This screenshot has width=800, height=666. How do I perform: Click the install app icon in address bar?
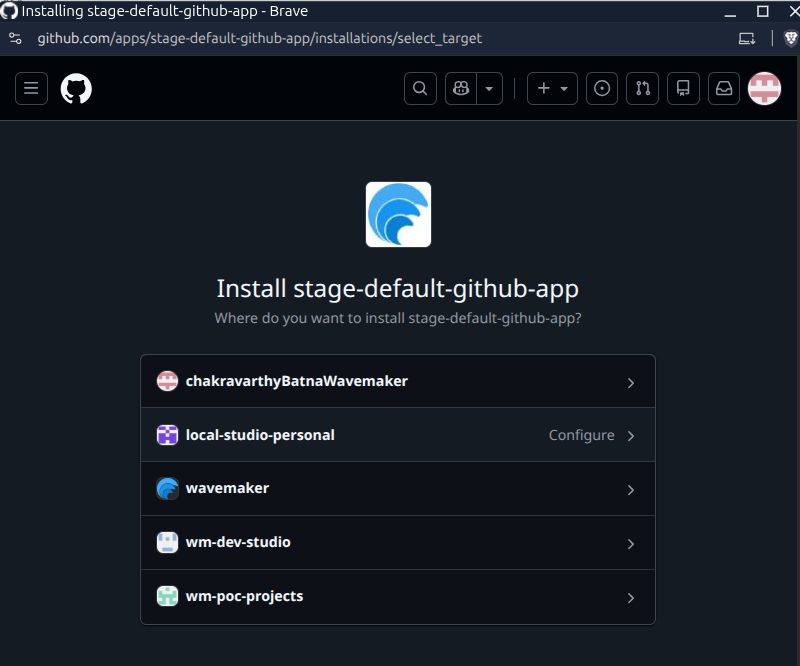(747, 38)
